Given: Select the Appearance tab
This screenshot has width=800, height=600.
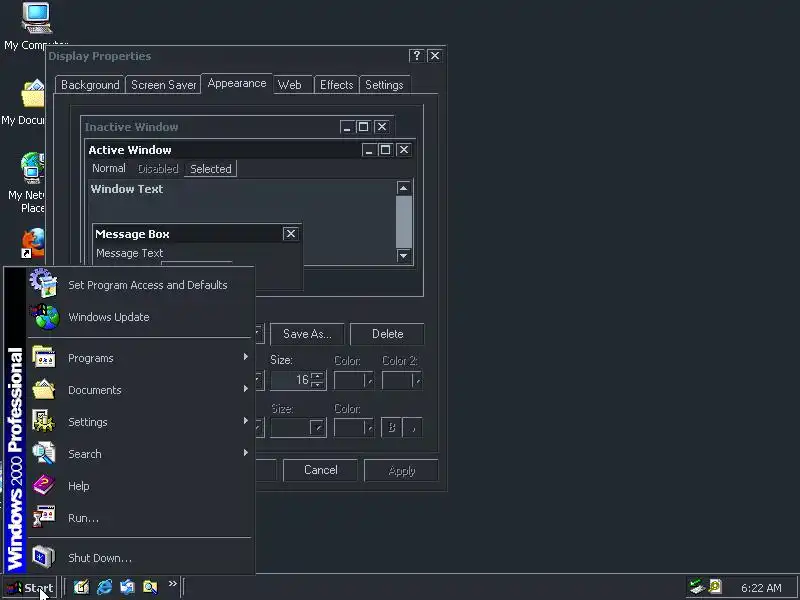Looking at the screenshot, I should (237, 83).
